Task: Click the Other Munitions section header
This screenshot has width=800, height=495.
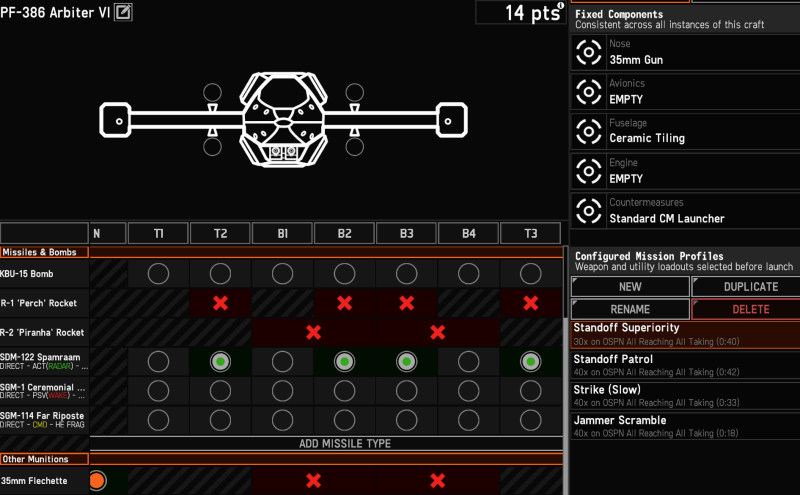Action: point(44,459)
